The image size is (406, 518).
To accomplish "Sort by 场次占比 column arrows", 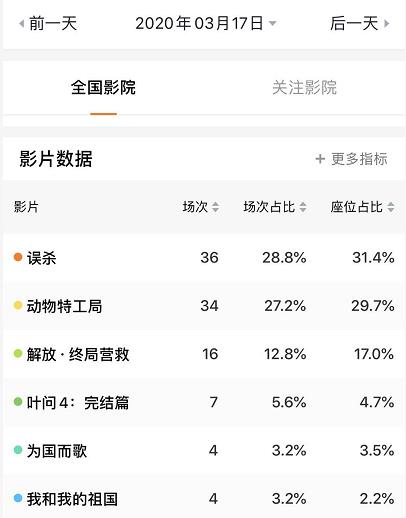I will pyautogui.click(x=303, y=207).
